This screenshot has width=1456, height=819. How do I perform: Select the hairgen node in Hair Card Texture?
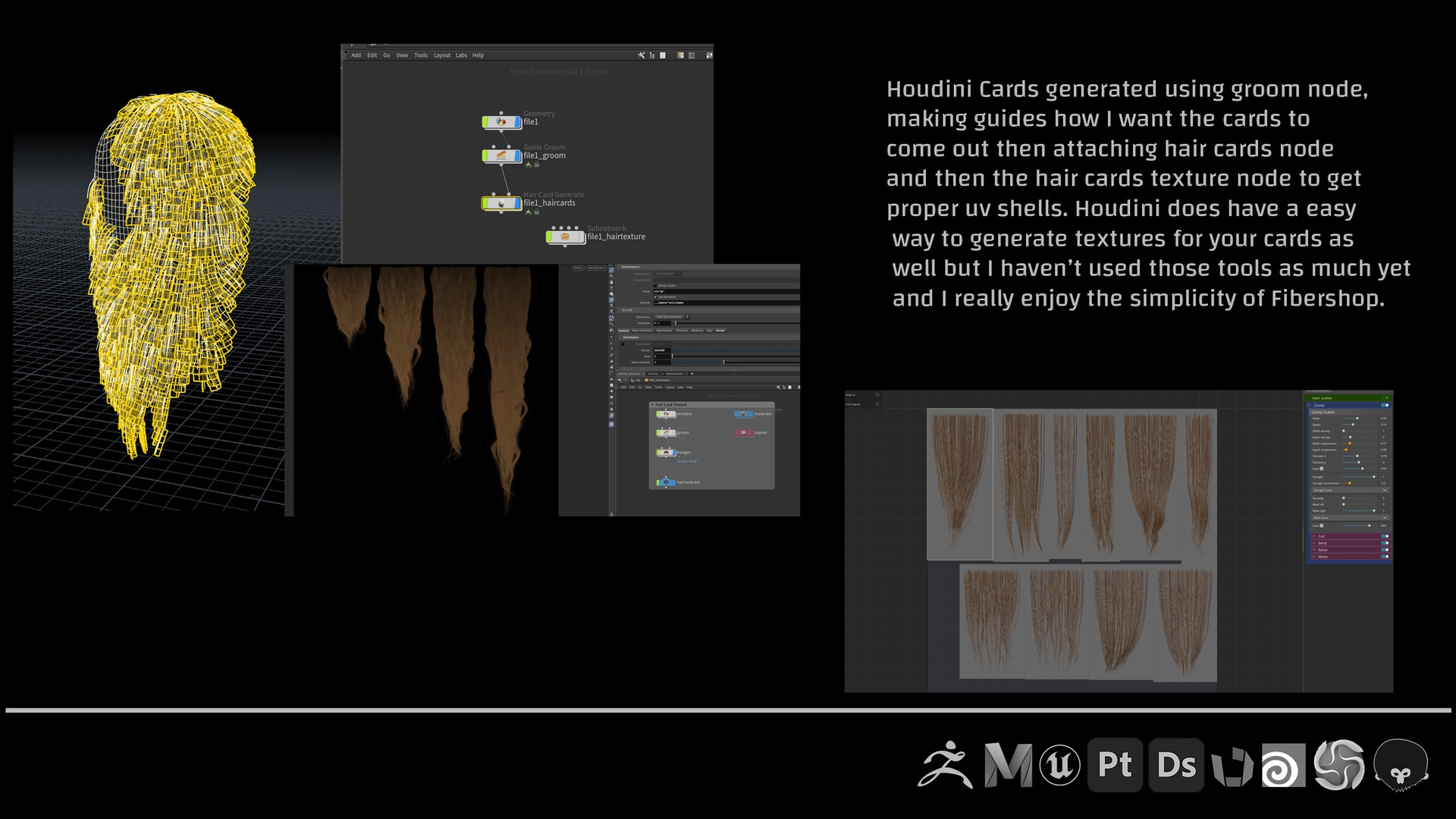666,452
